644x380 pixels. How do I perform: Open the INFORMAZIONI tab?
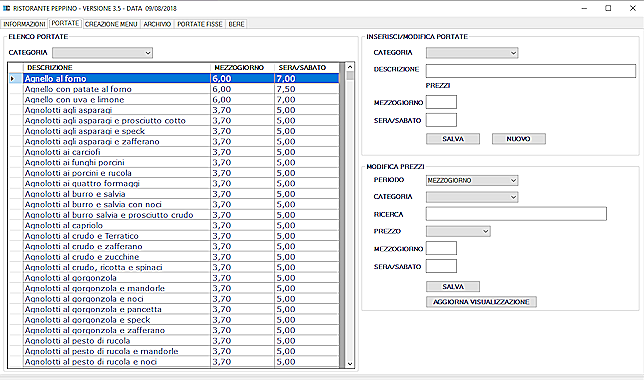click(24, 24)
